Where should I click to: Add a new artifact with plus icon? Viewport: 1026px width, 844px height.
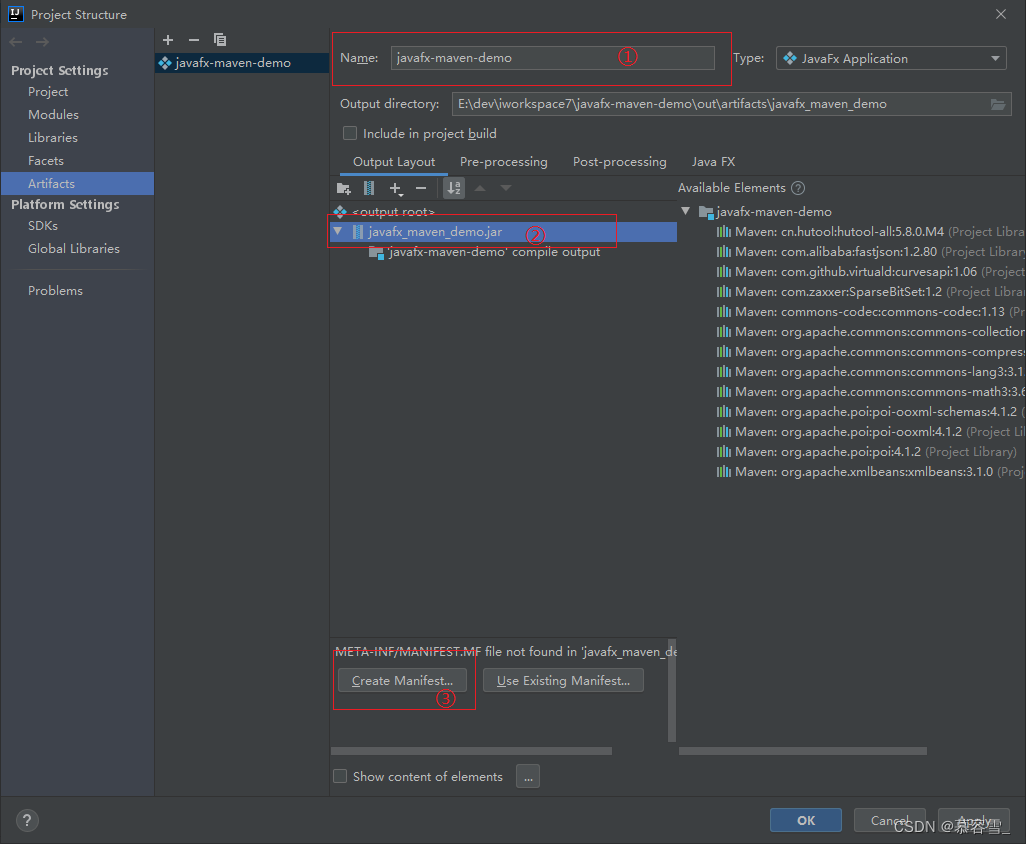[x=168, y=40]
